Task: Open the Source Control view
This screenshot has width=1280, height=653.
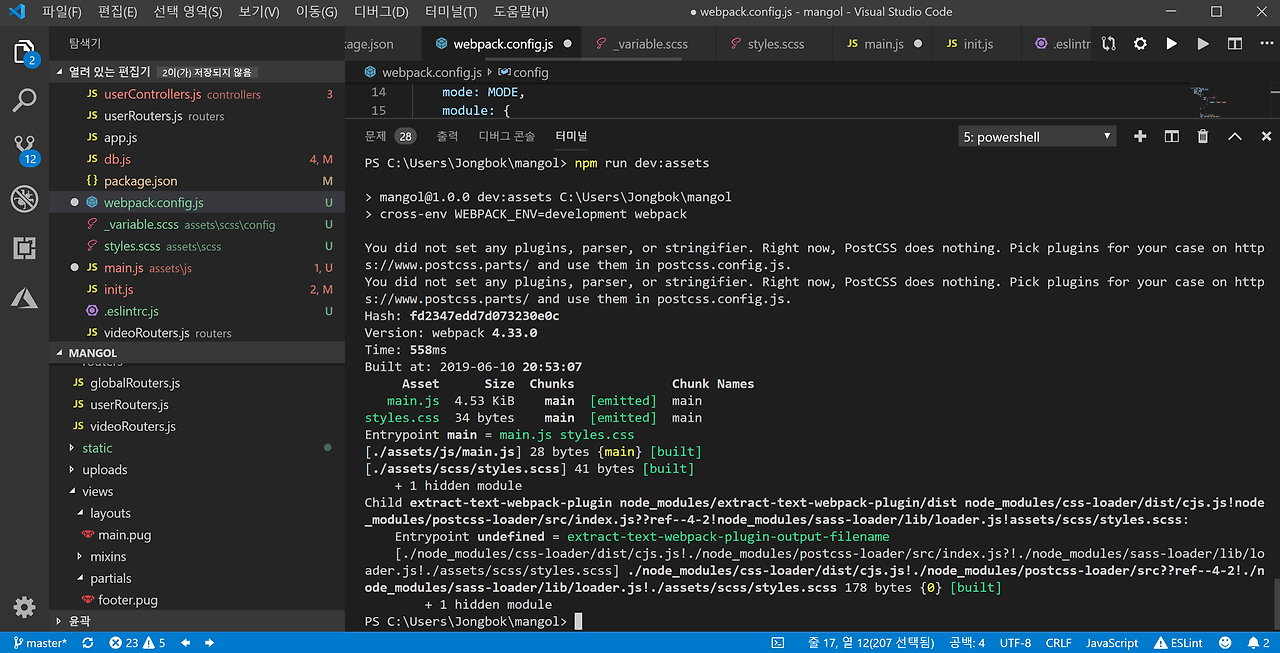Action: click(24, 149)
